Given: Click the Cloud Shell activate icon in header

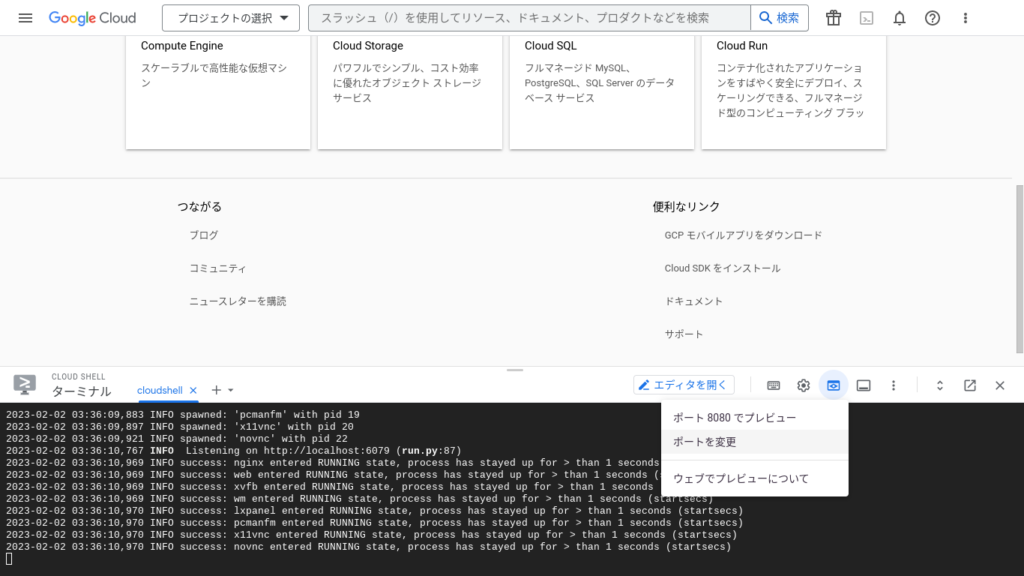Looking at the screenshot, I should 866,18.
